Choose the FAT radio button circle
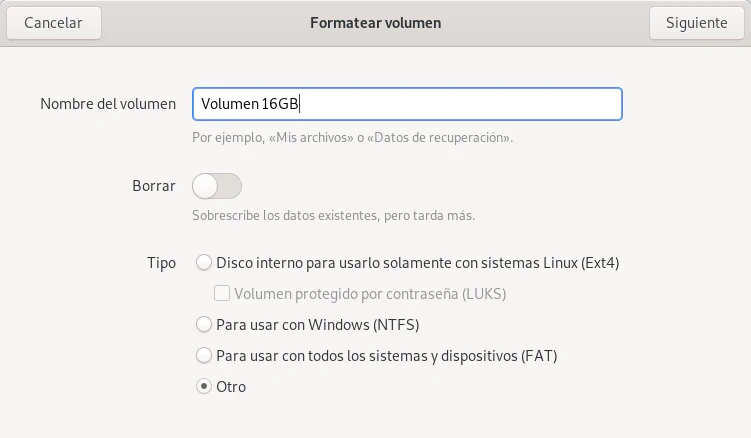The width and height of the screenshot is (751, 438). pyautogui.click(x=204, y=355)
